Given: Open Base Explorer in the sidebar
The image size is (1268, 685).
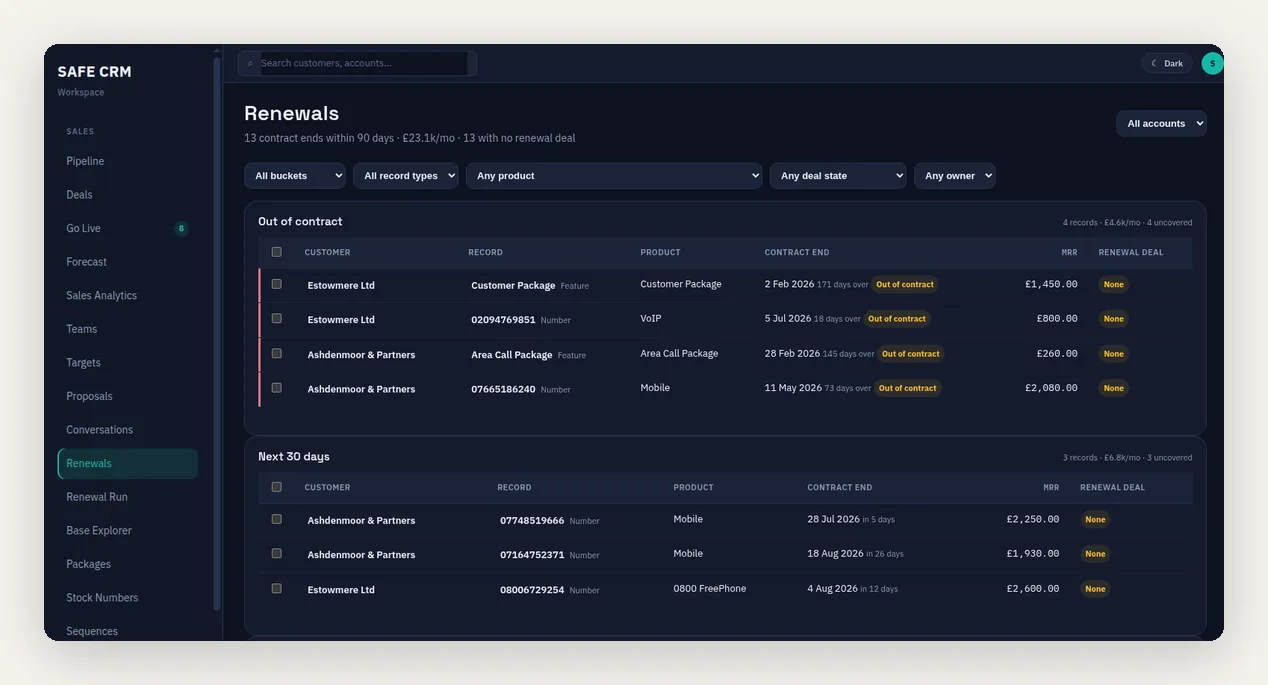Looking at the screenshot, I should pos(128,530).
